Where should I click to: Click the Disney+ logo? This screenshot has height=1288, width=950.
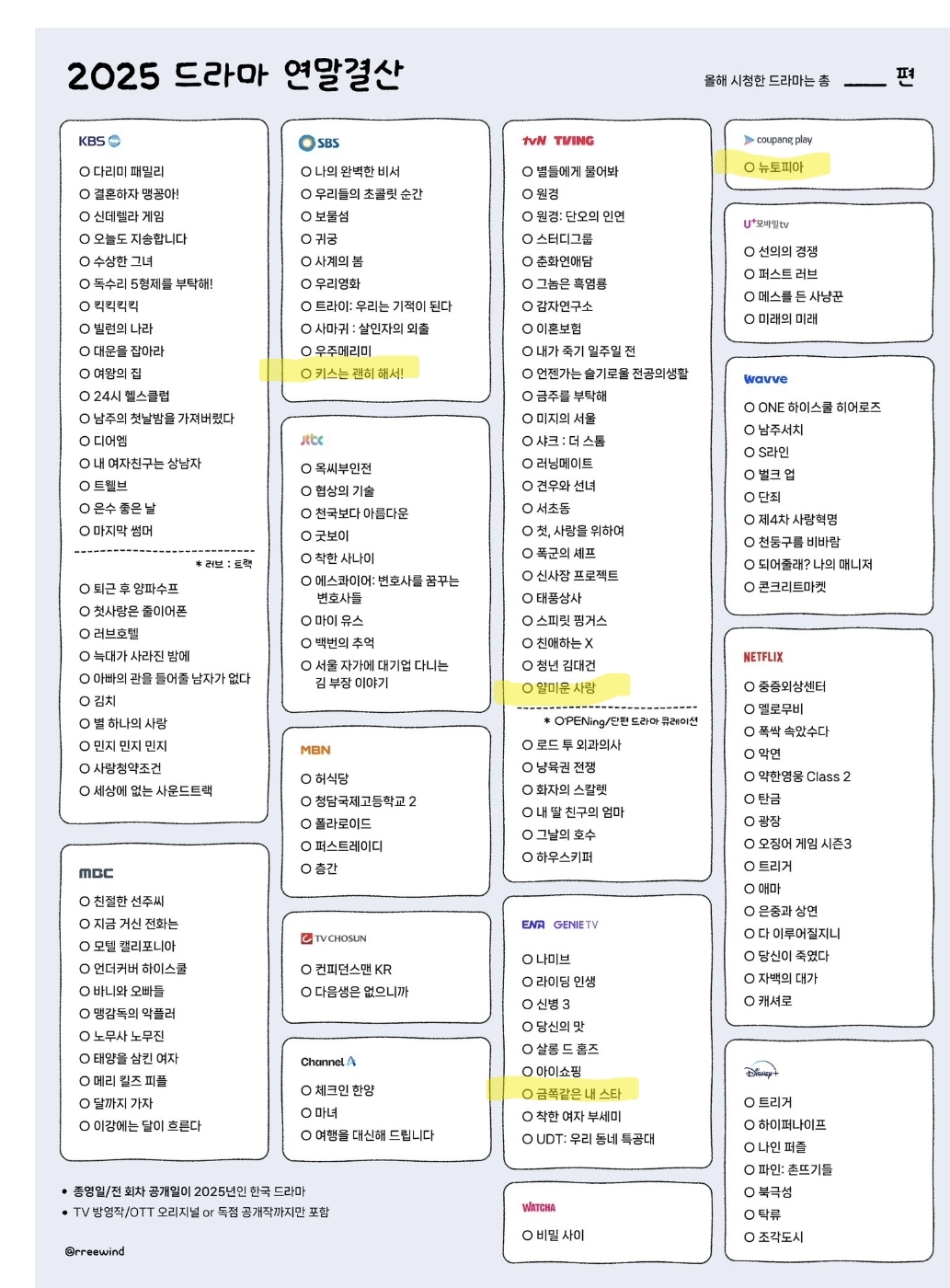tap(761, 1072)
